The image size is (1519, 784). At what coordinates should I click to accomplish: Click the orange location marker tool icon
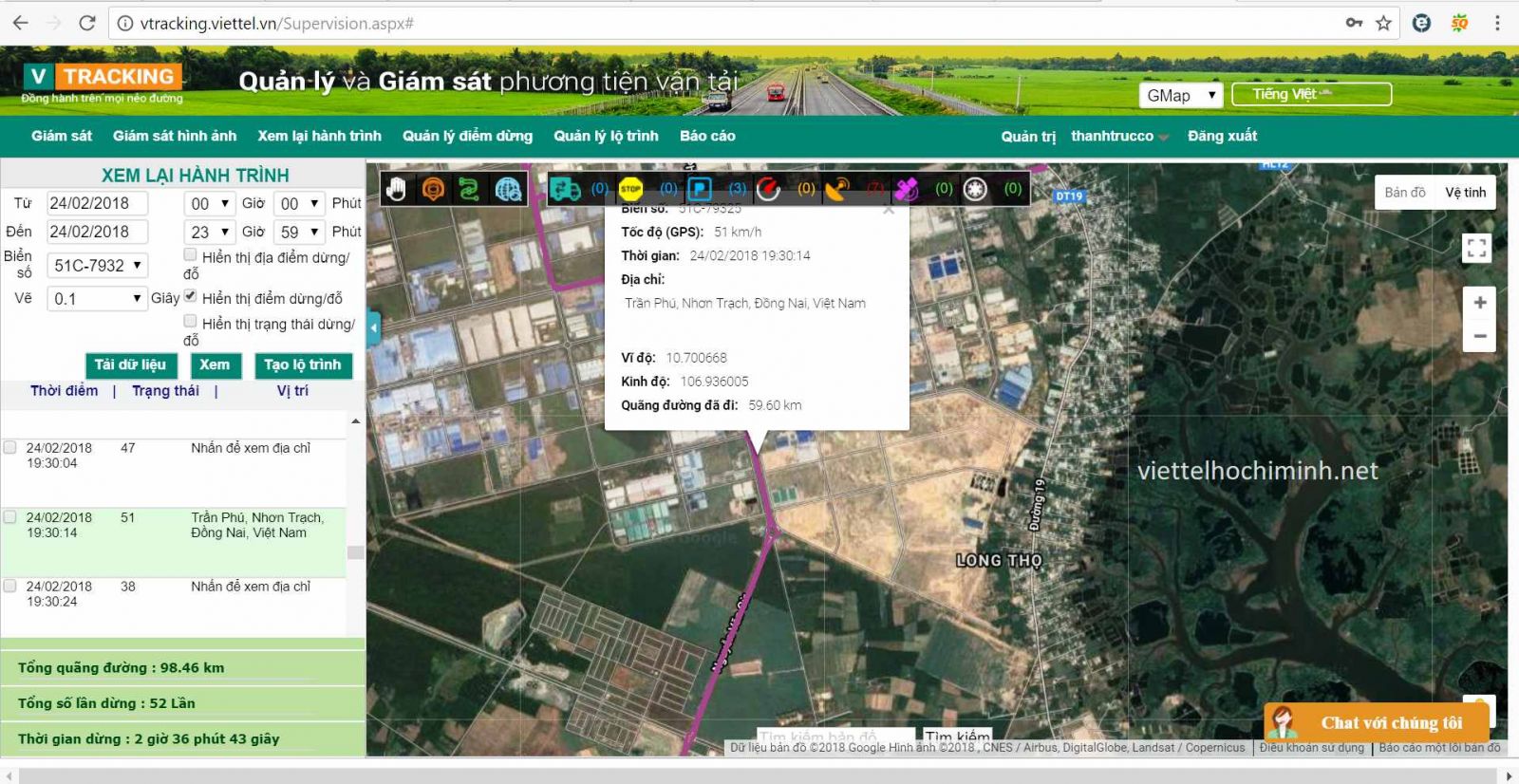click(x=433, y=189)
